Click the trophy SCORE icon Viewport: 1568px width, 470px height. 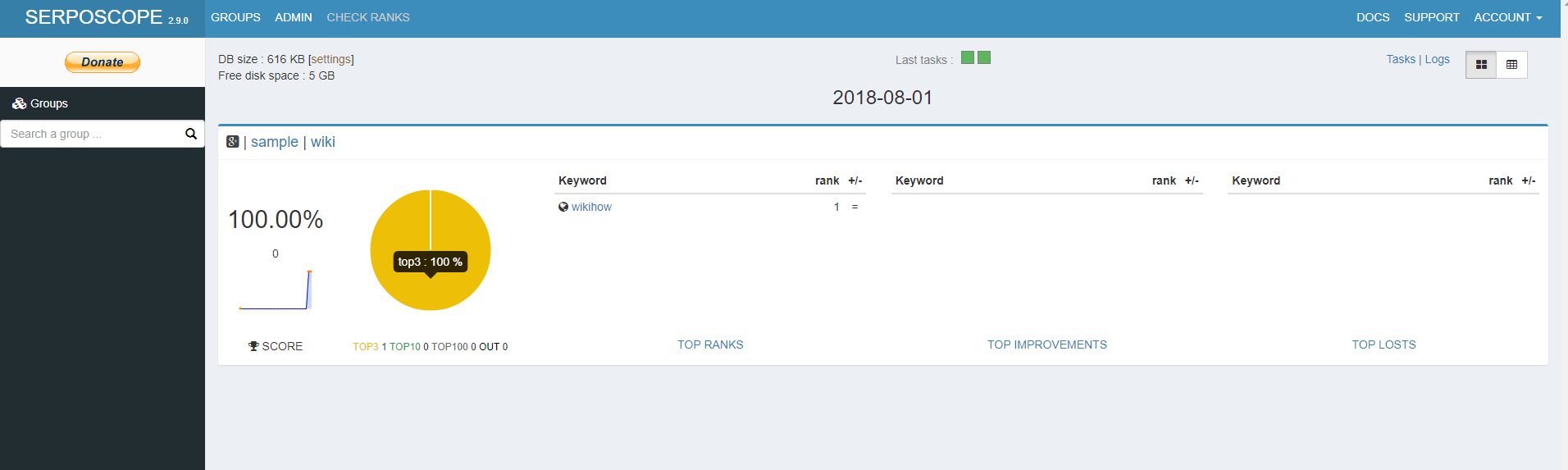tap(253, 346)
